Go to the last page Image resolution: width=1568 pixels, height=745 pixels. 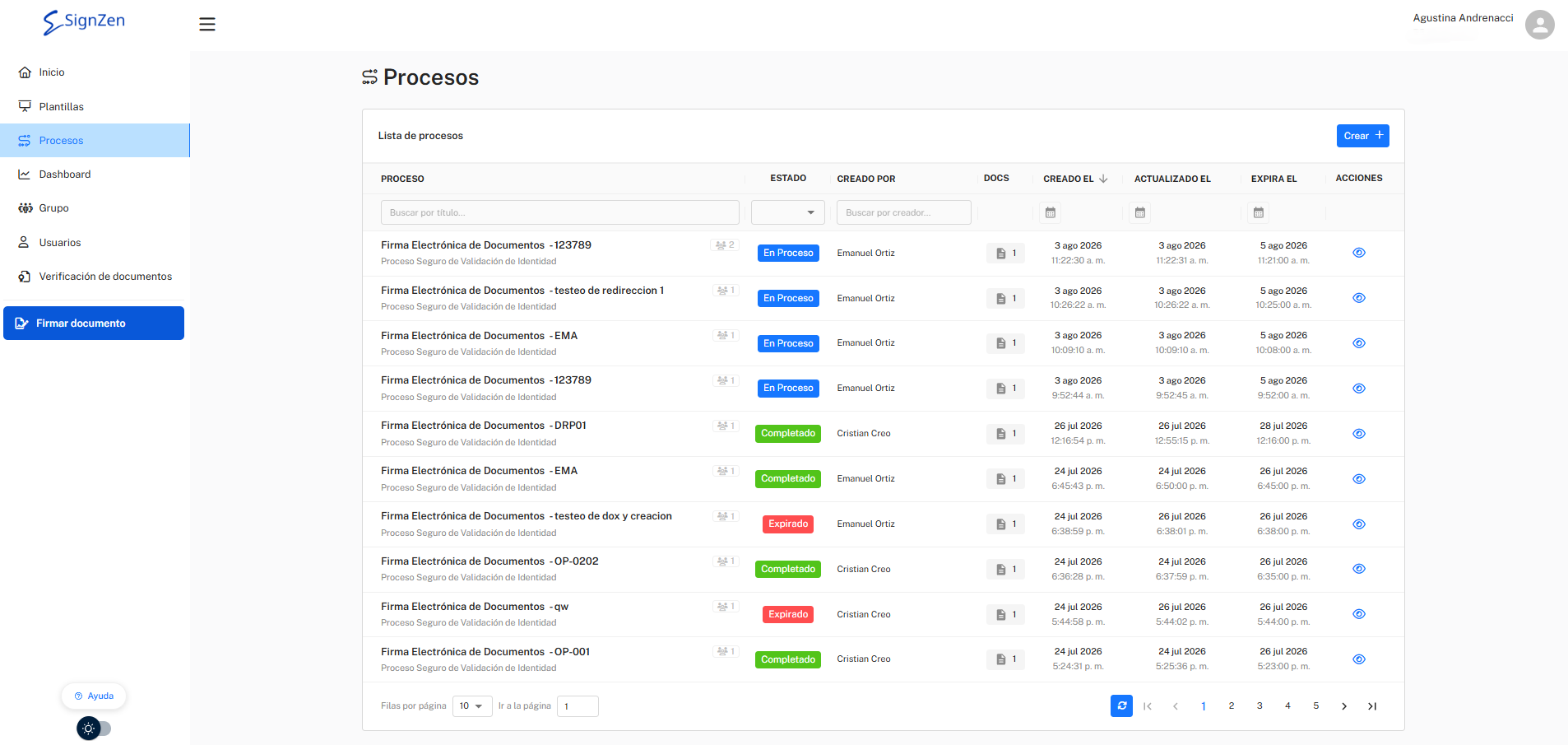pos(1372,706)
